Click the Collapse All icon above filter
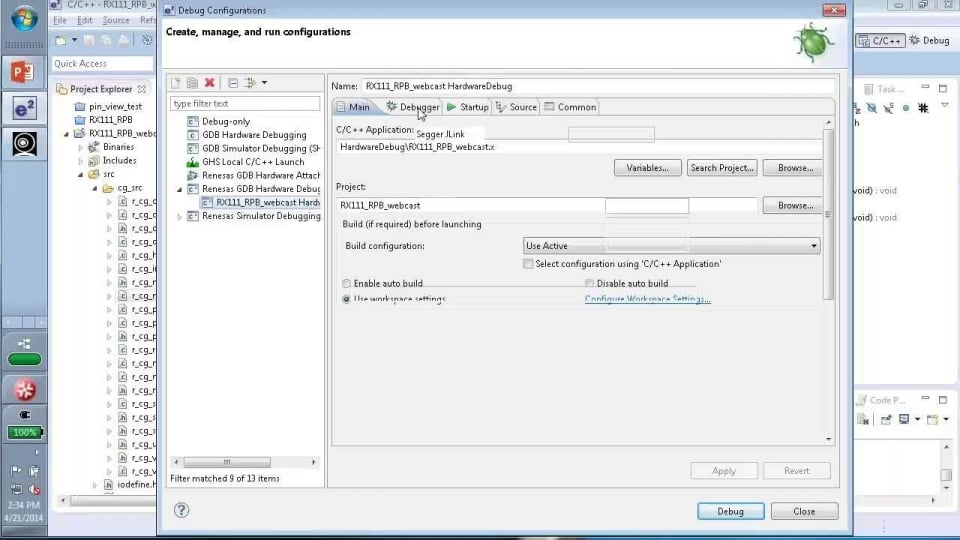960x540 pixels. 233,83
